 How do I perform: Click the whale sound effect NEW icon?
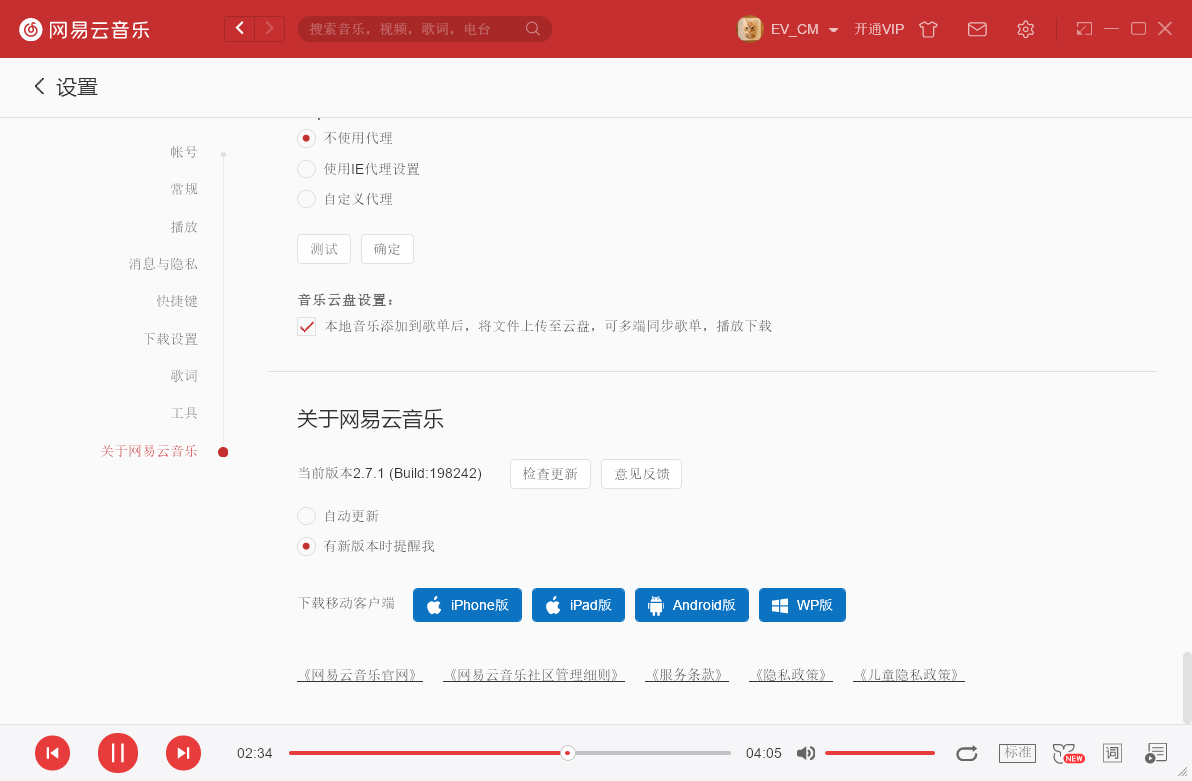click(1064, 752)
